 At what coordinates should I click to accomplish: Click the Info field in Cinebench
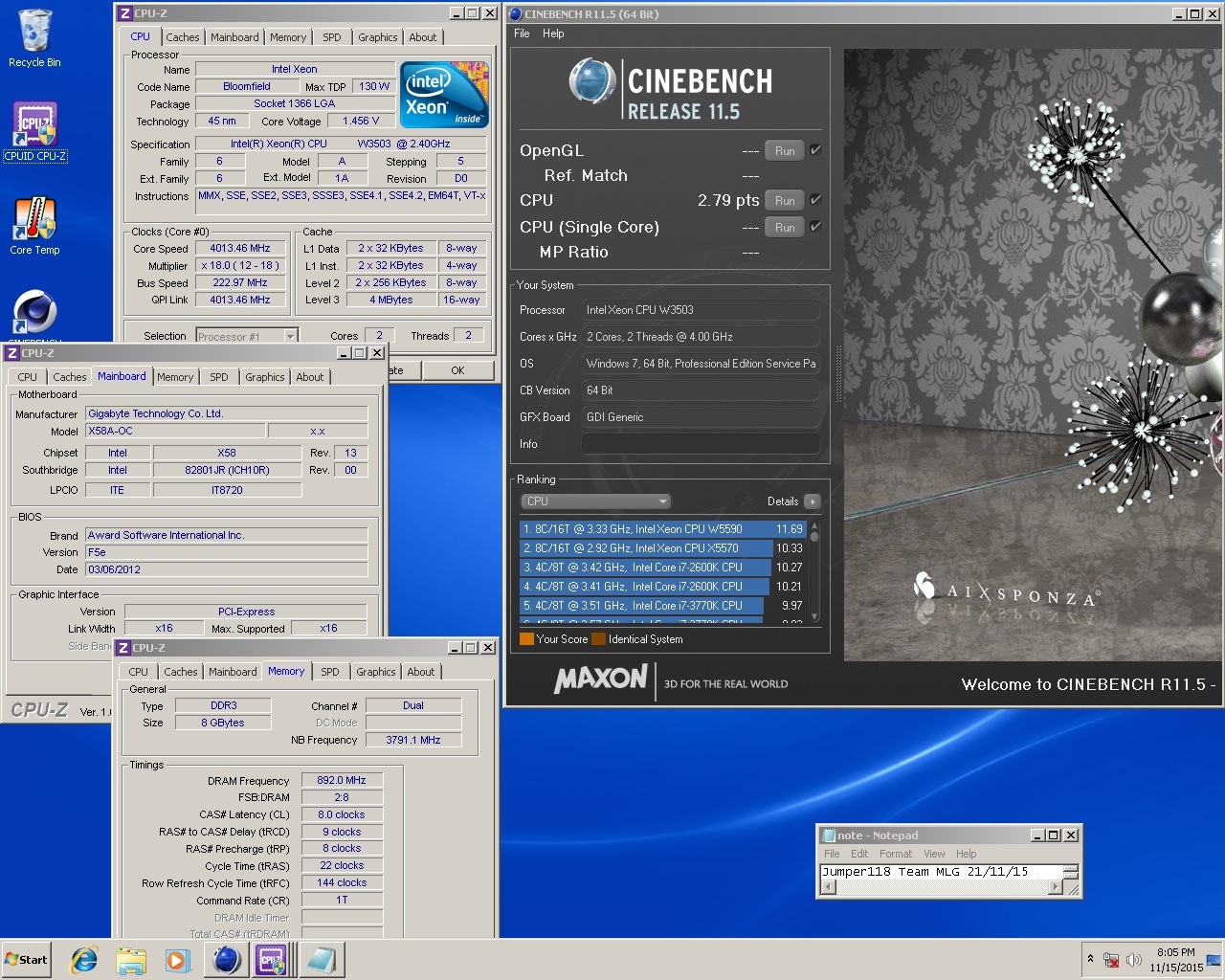pyautogui.click(x=701, y=444)
